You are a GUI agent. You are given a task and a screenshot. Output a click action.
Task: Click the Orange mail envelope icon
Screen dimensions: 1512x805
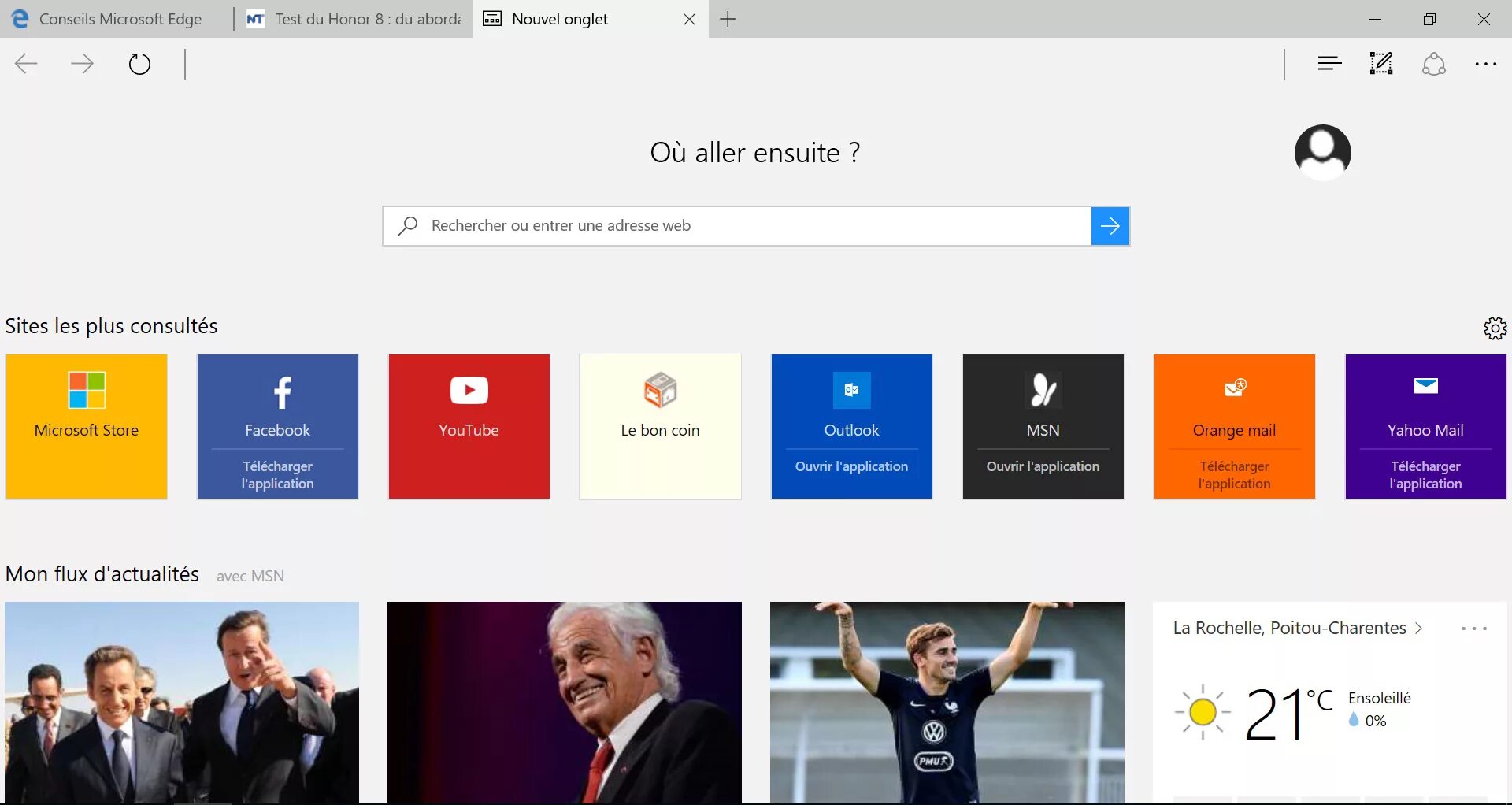pyautogui.click(x=1235, y=387)
